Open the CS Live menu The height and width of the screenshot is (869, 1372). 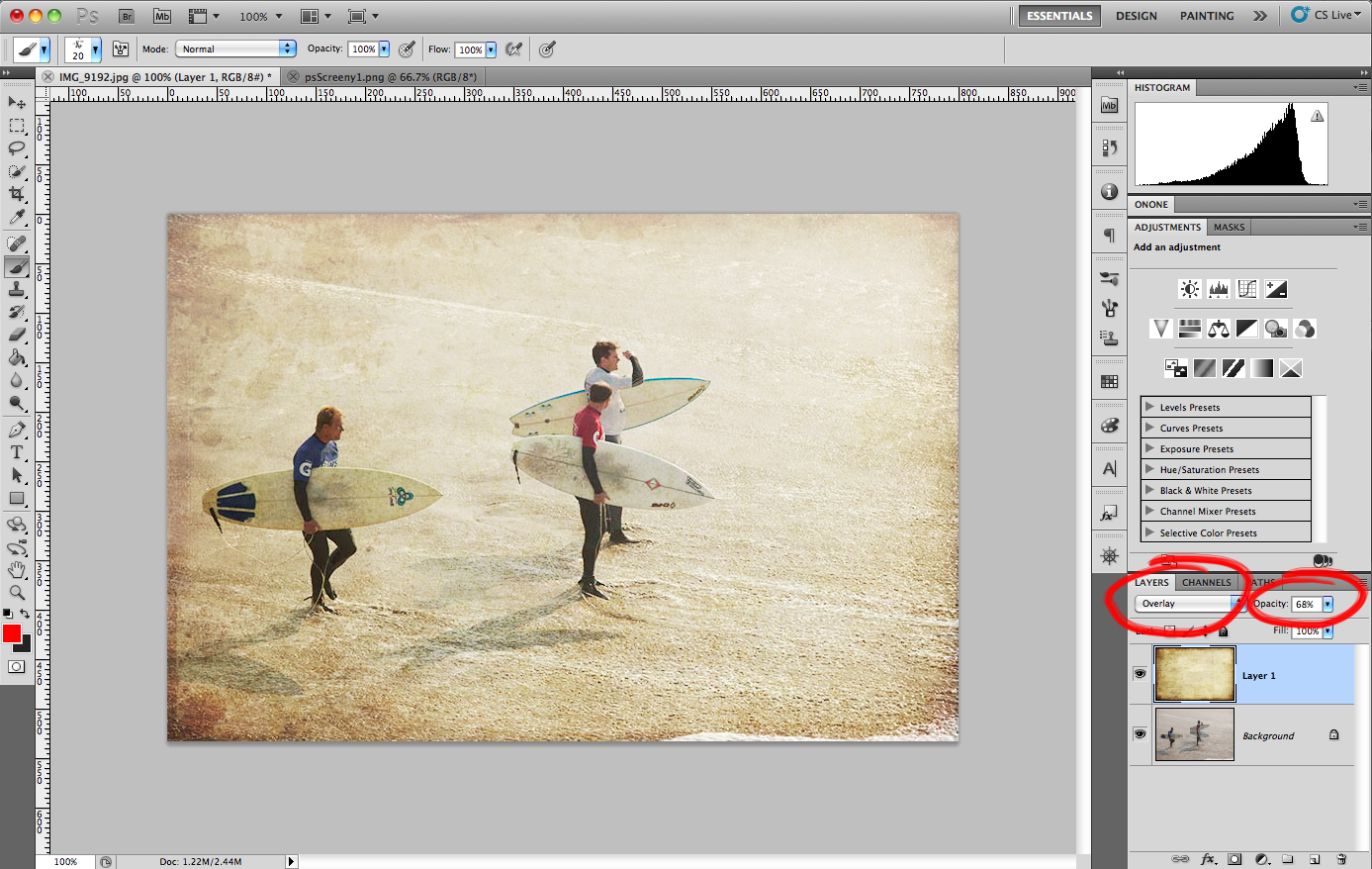pyautogui.click(x=1327, y=15)
